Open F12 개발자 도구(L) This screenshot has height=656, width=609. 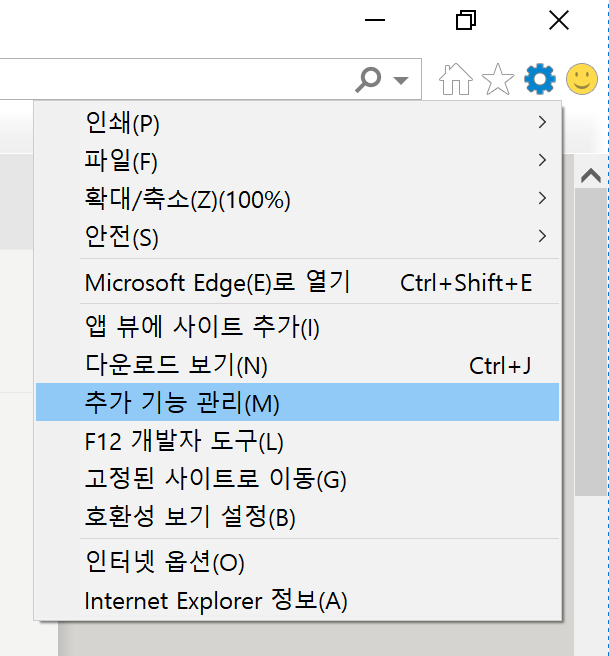pyautogui.click(x=297, y=440)
